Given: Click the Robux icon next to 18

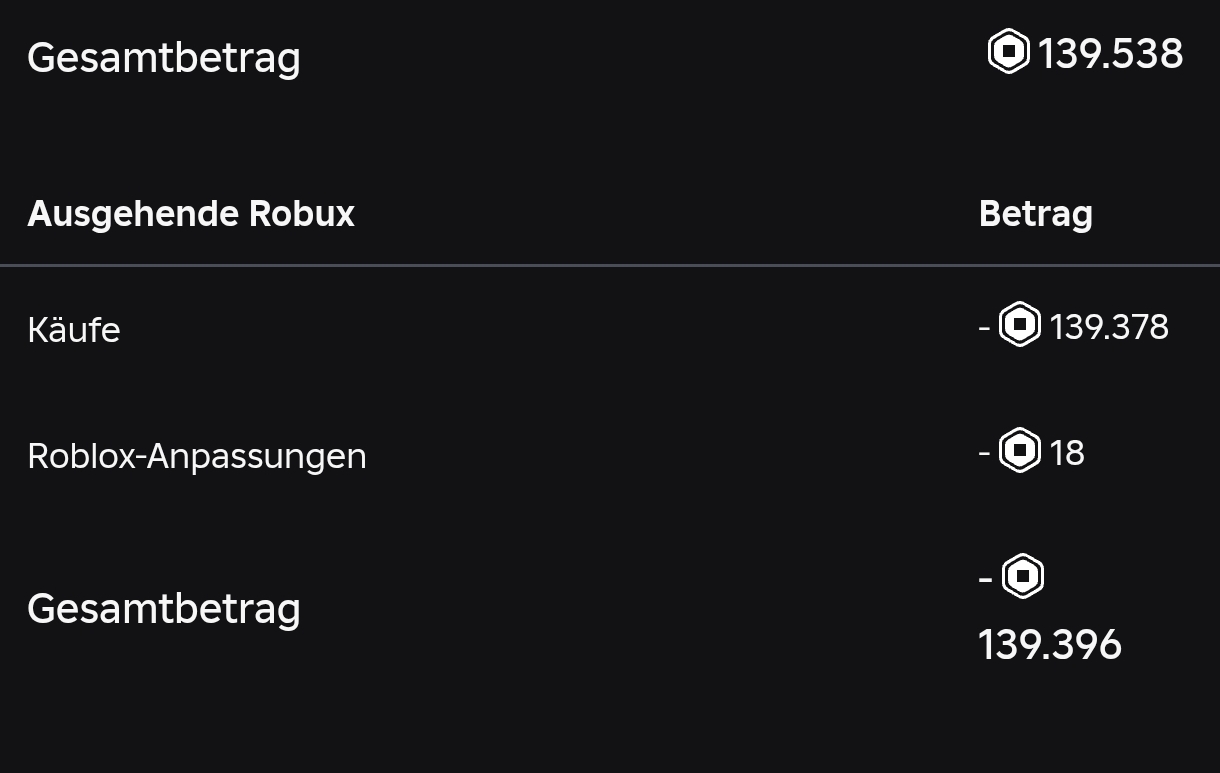Looking at the screenshot, I should click(1020, 451).
